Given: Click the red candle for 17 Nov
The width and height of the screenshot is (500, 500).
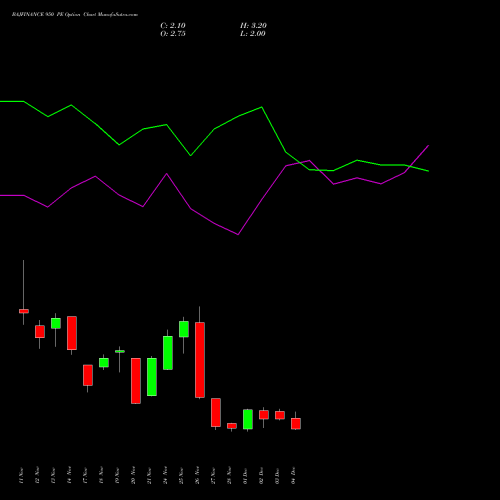Looking at the screenshot, I should pos(88,375).
